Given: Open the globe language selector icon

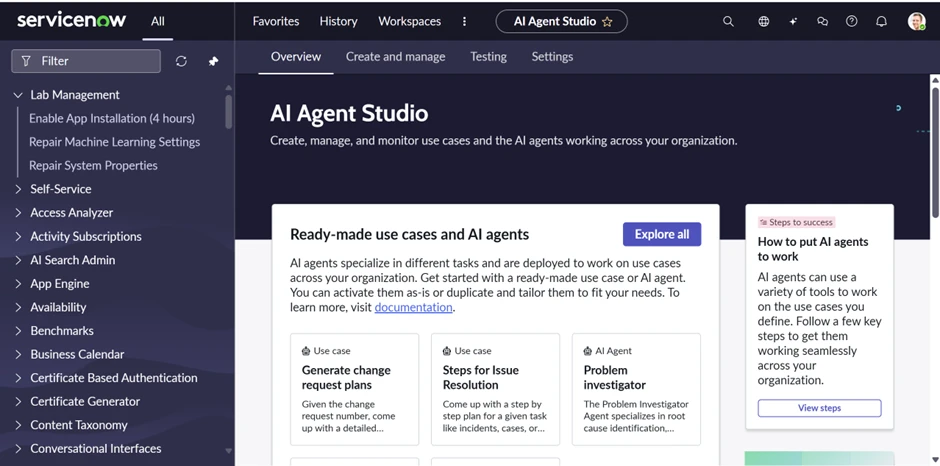Looking at the screenshot, I should click(x=763, y=21).
